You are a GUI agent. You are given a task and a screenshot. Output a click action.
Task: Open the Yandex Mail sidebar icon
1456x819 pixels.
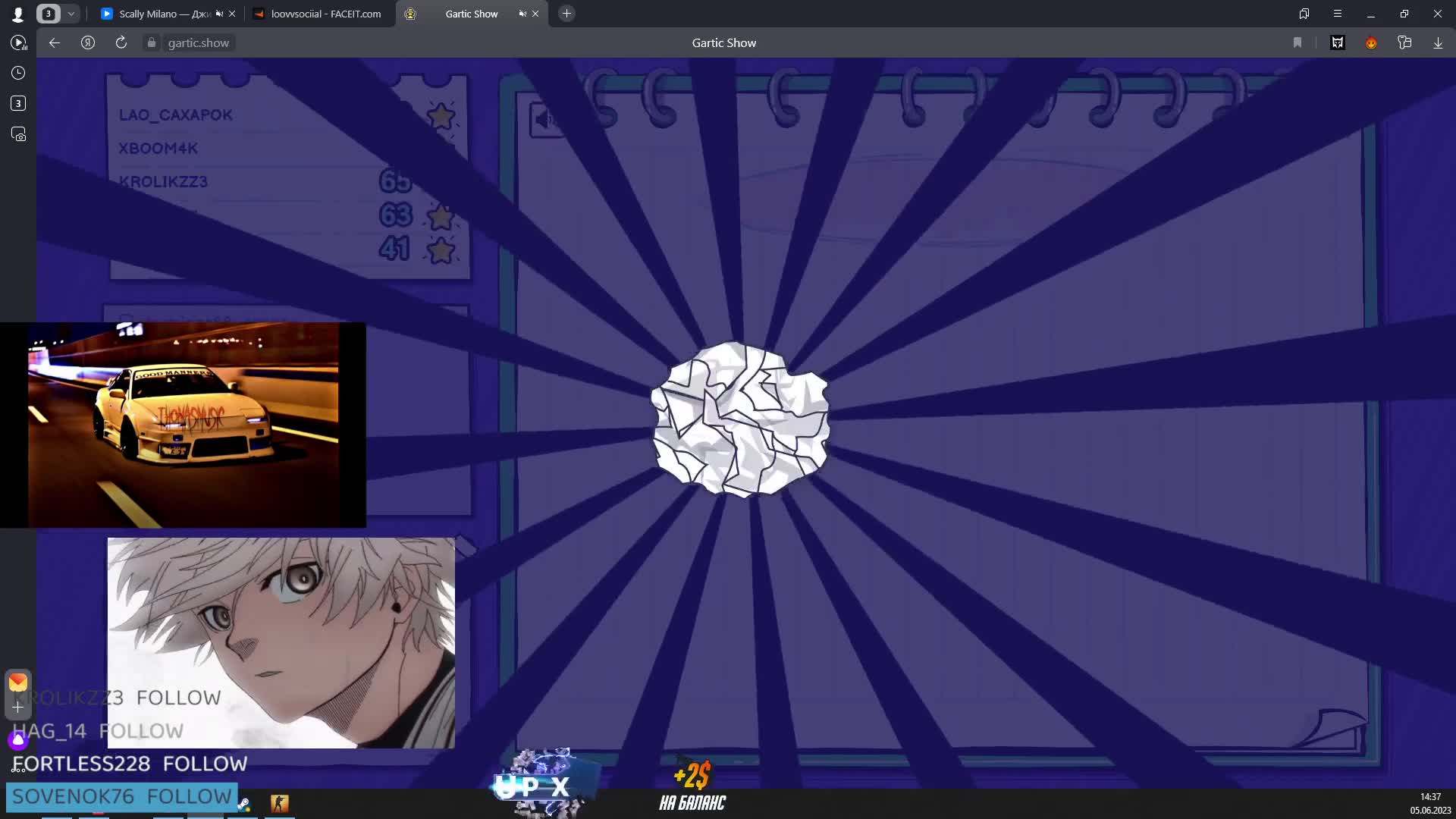(18, 682)
